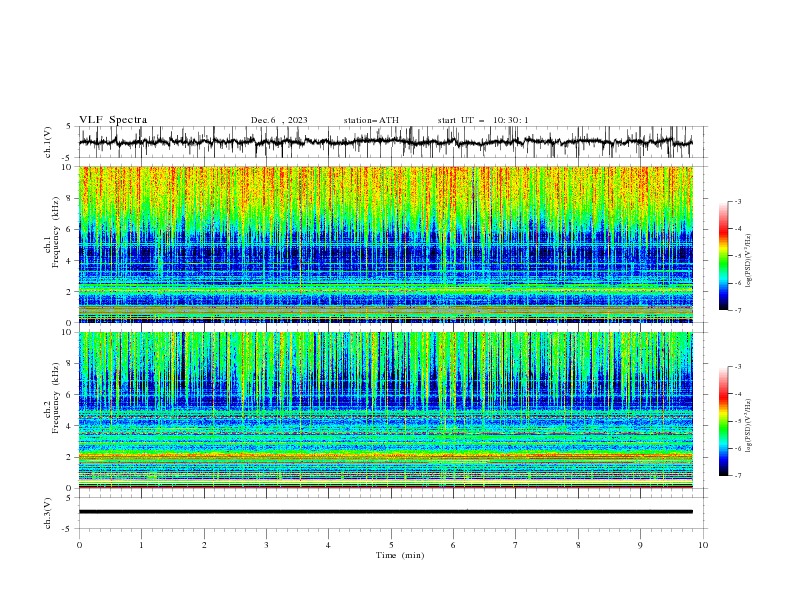Click the log(PSD) label beside ch.1 colorbar
792x612 pixels.
(749, 261)
